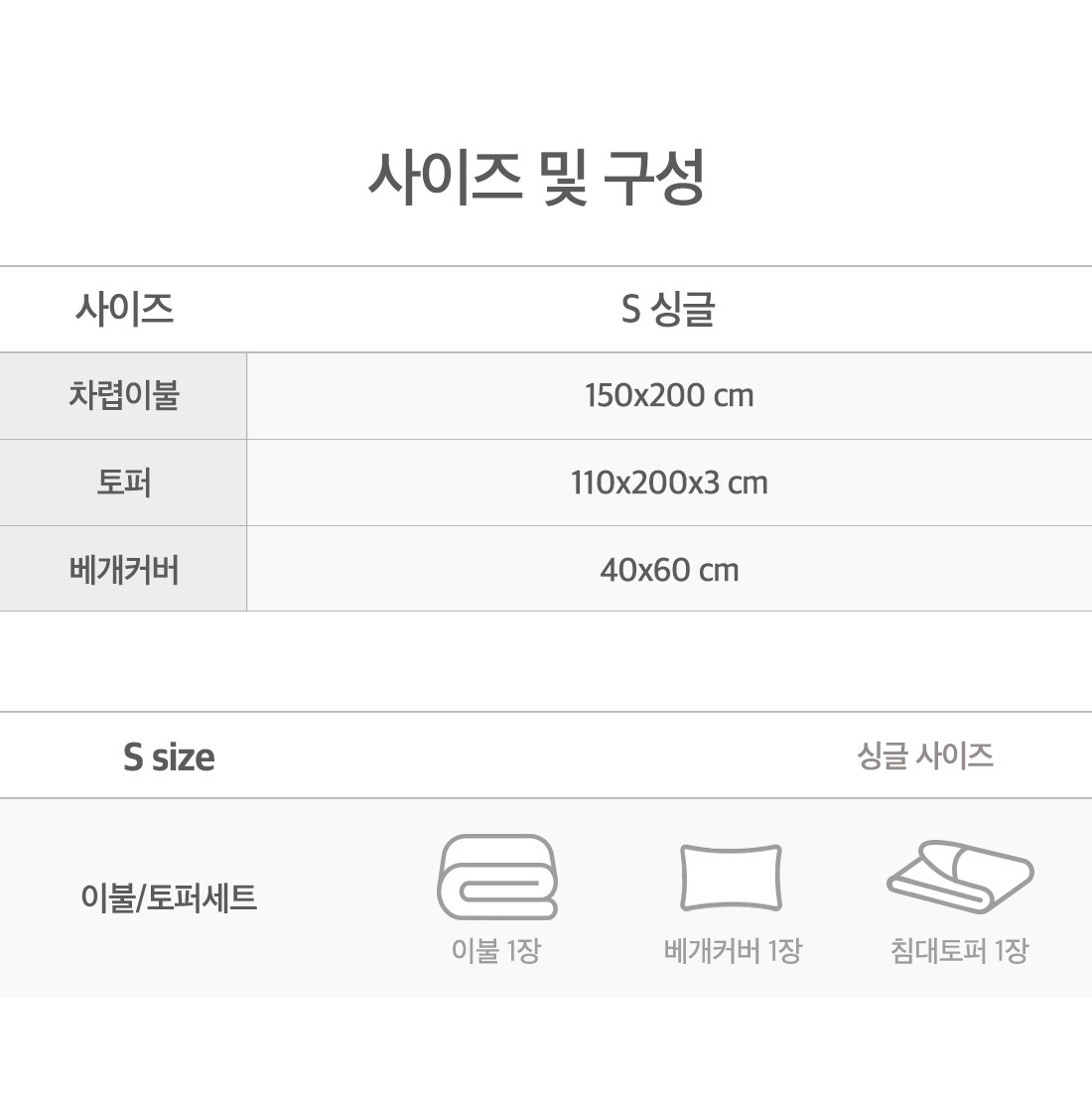
Task: Click the bed topper icon
Action: [x=960, y=876]
